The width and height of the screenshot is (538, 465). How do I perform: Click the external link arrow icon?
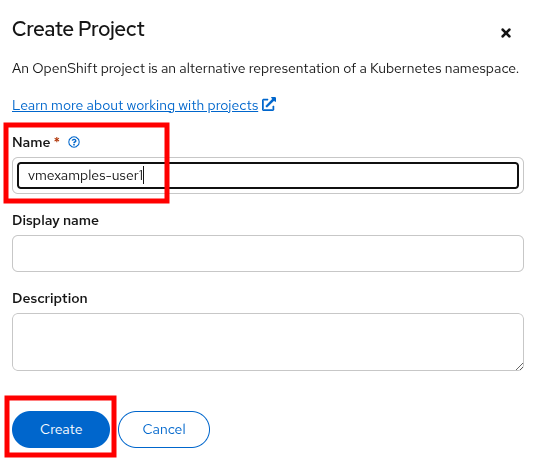269,104
